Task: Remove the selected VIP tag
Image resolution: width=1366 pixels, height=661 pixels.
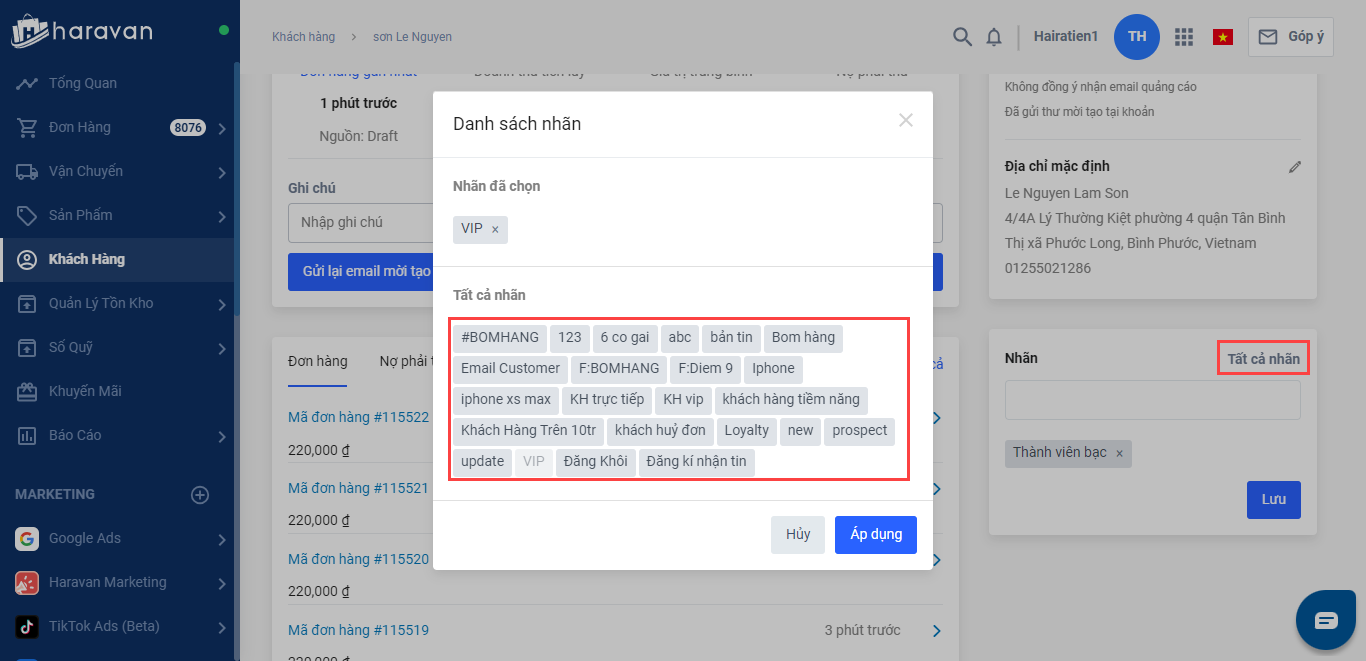Action: point(495,230)
